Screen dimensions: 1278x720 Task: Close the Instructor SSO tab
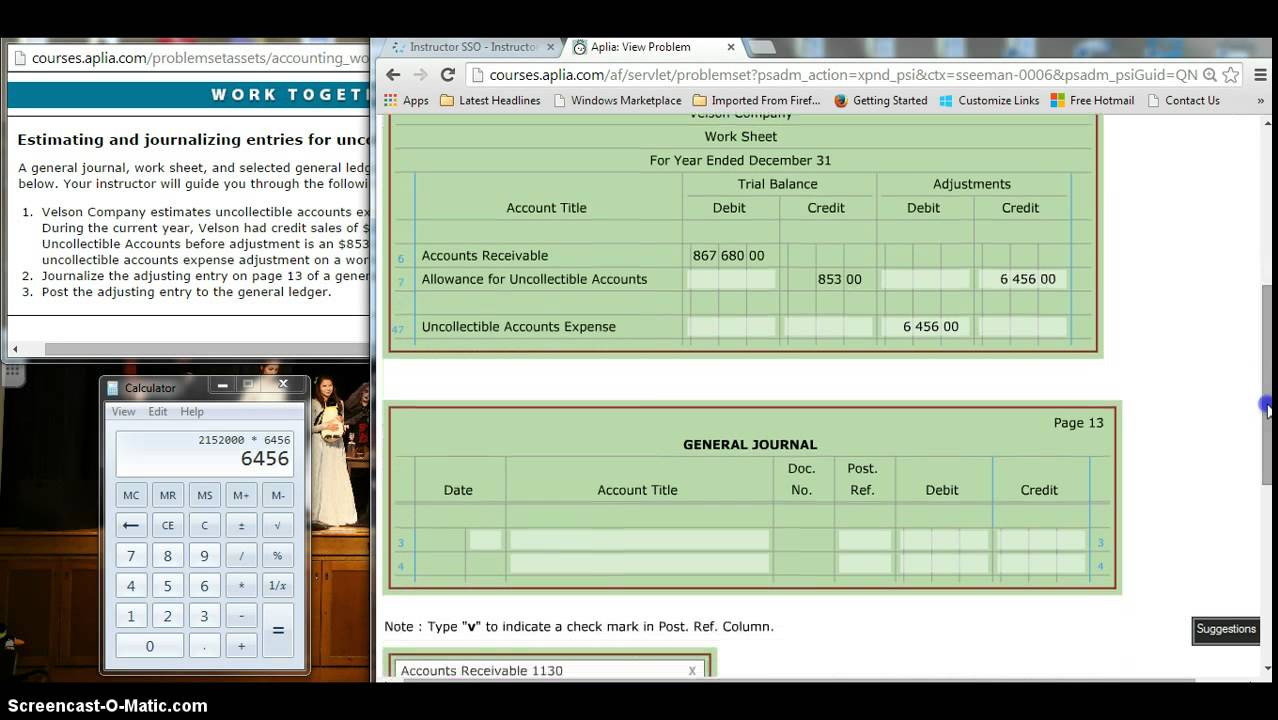tap(550, 47)
